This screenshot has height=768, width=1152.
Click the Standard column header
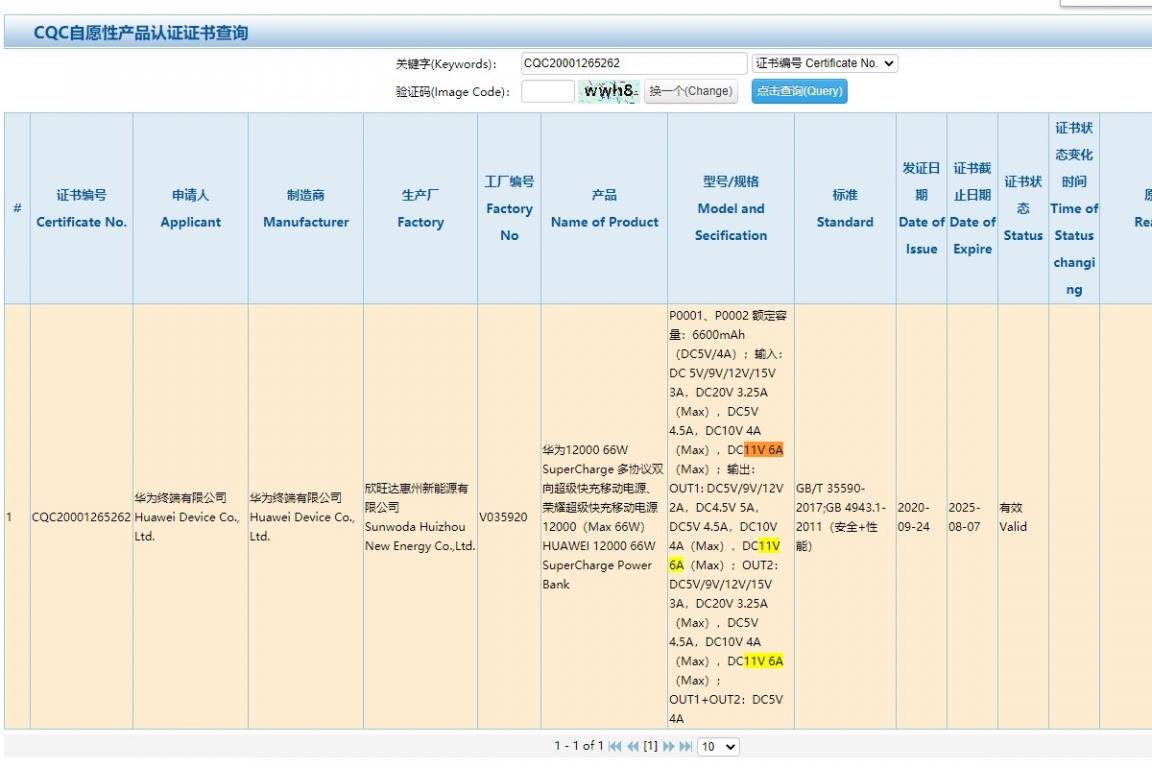click(845, 208)
